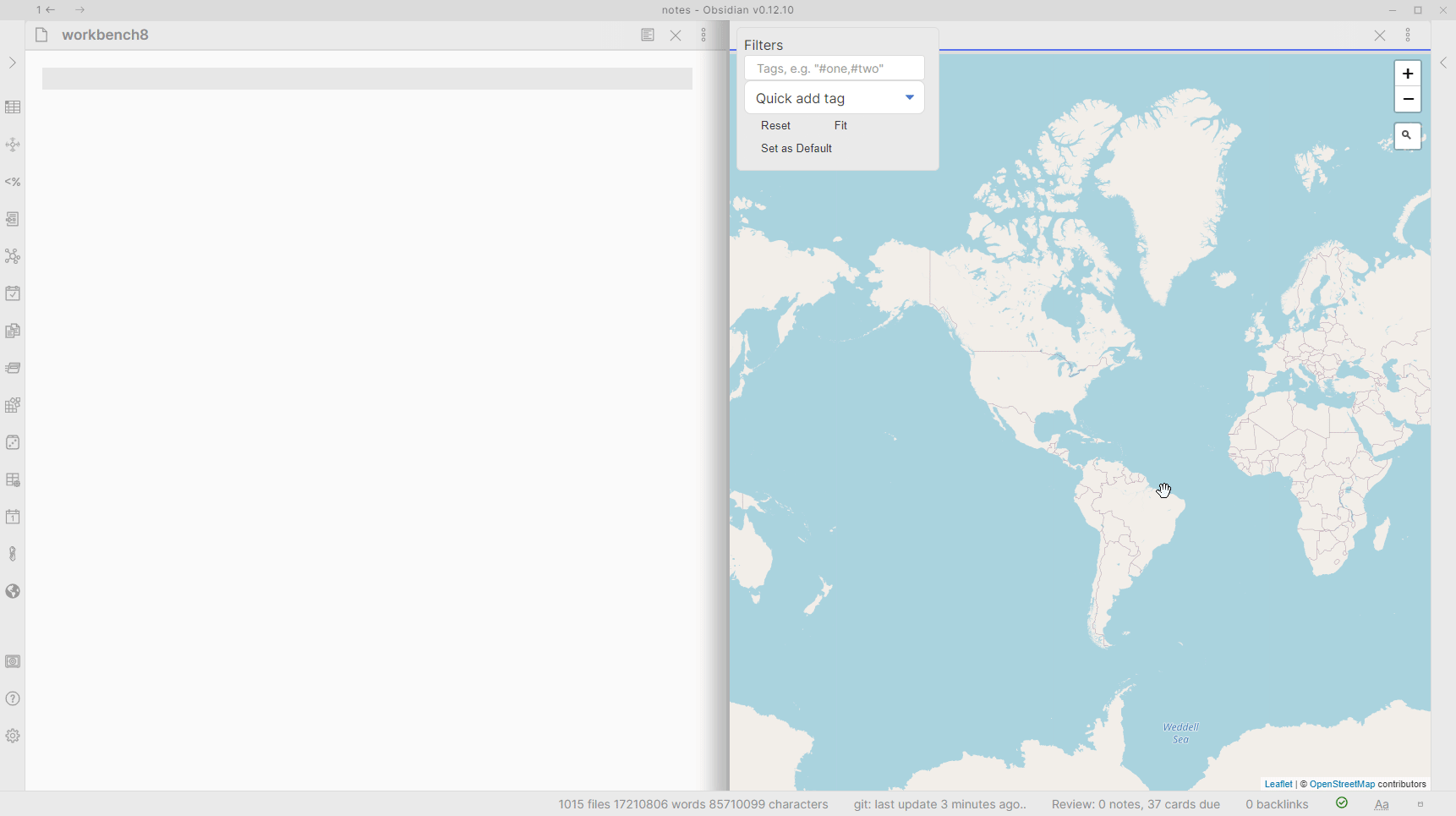
Task: Open the graph view ribbon icon
Action: (x=13, y=256)
